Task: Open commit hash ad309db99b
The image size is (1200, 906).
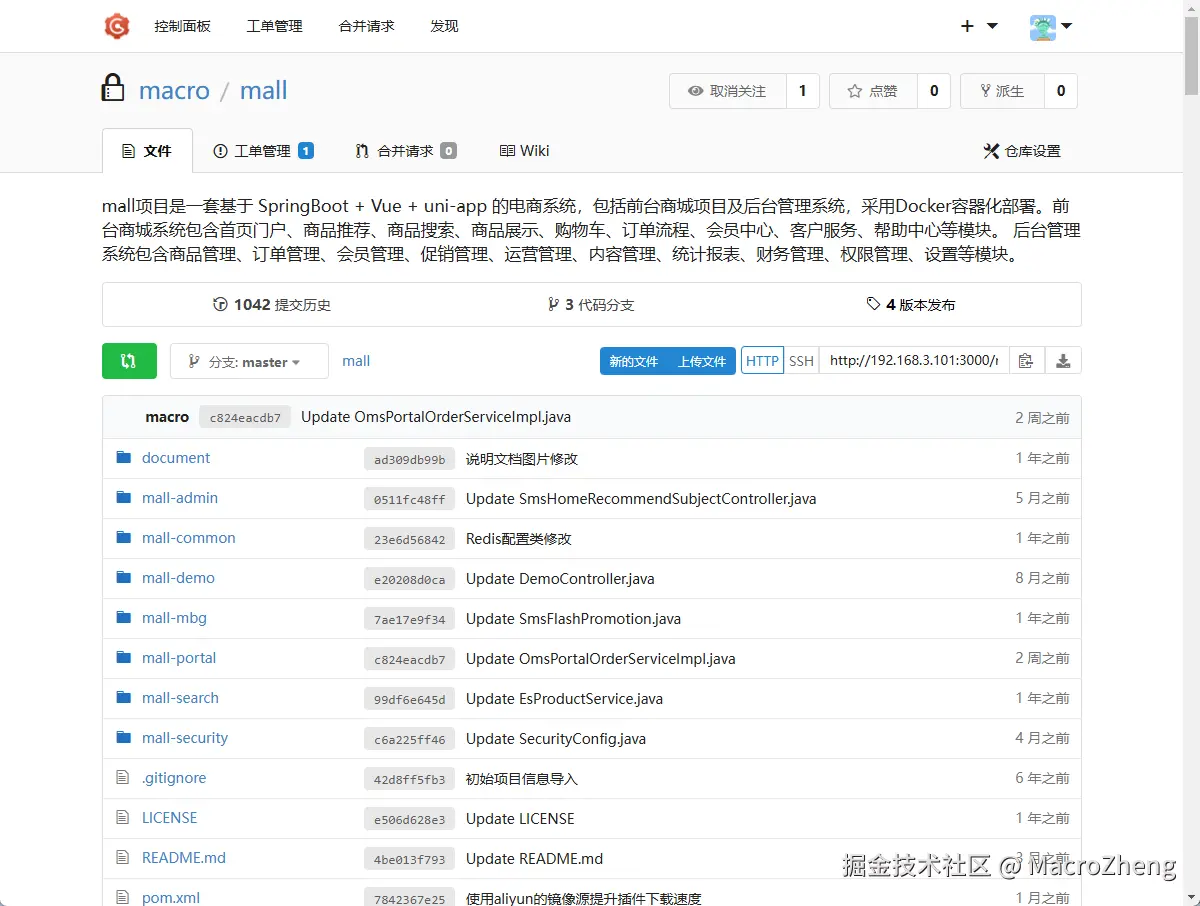Action: 410,459
